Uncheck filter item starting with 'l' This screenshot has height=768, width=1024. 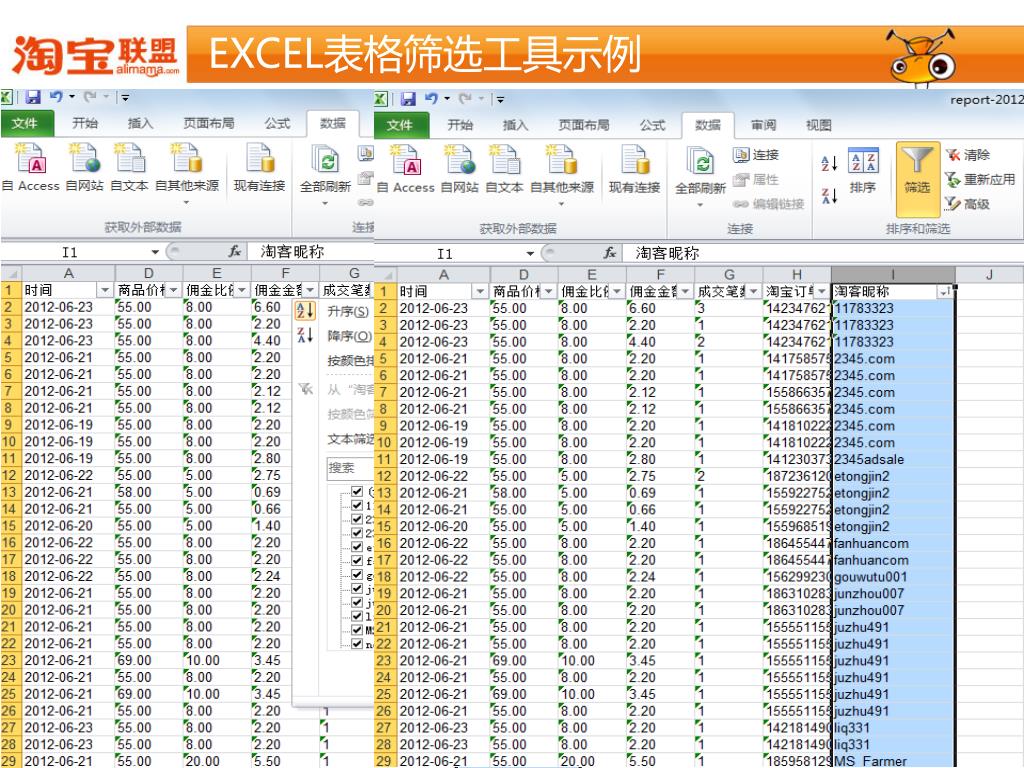point(357,616)
